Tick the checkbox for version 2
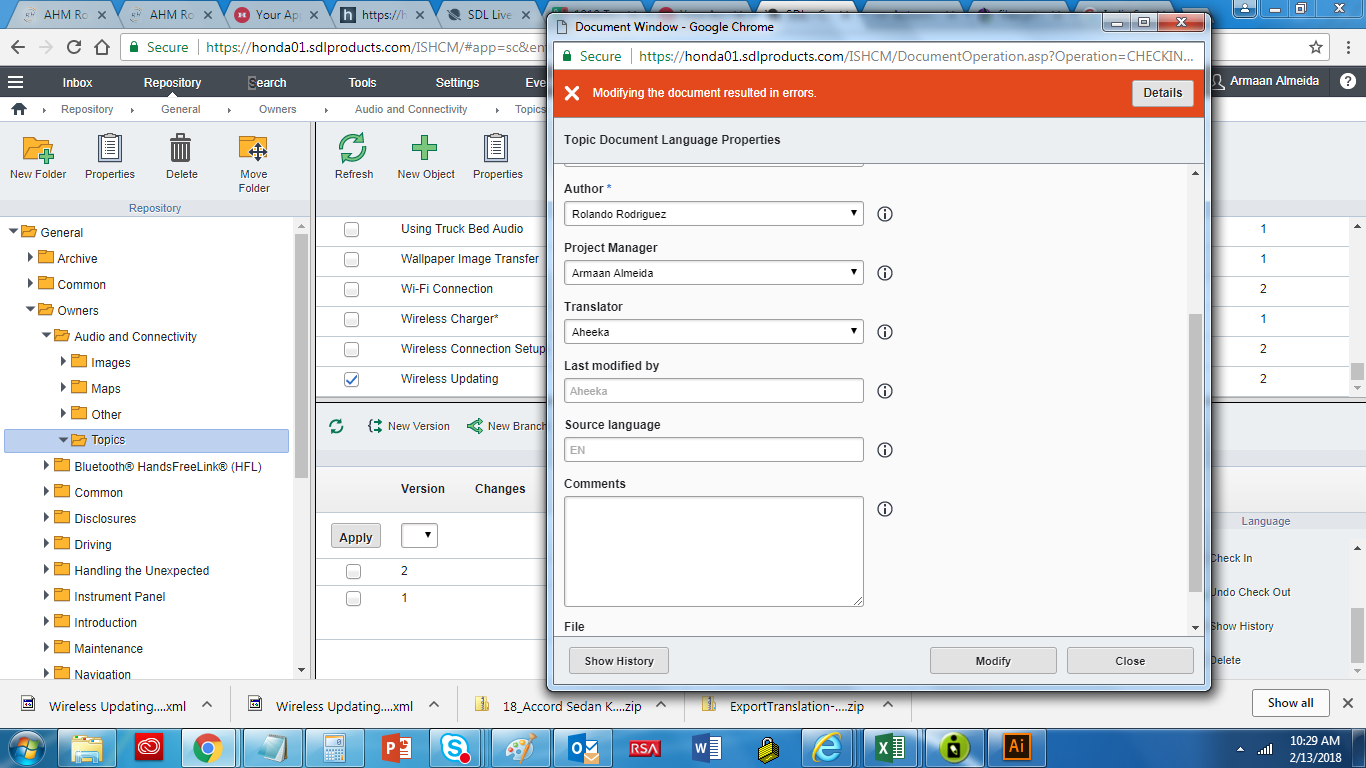 click(x=353, y=571)
